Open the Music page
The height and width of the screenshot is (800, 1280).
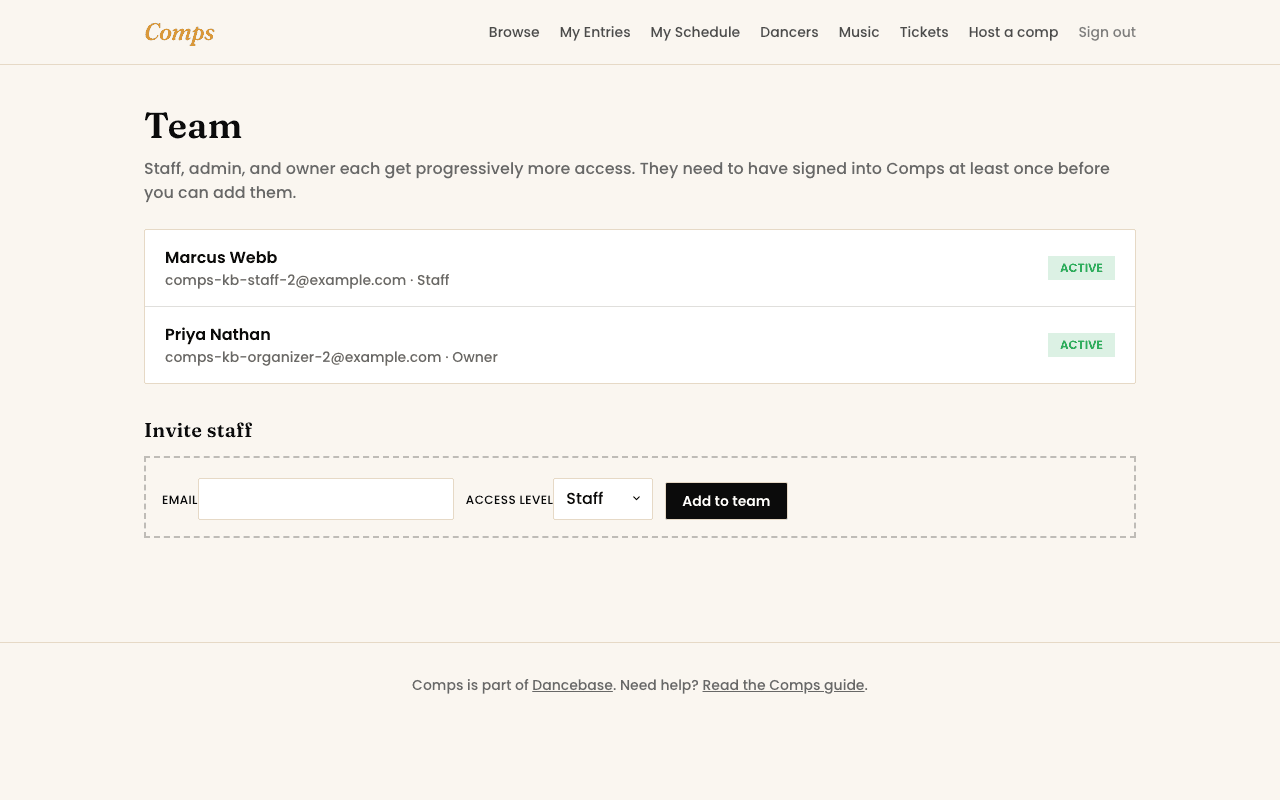tap(859, 32)
